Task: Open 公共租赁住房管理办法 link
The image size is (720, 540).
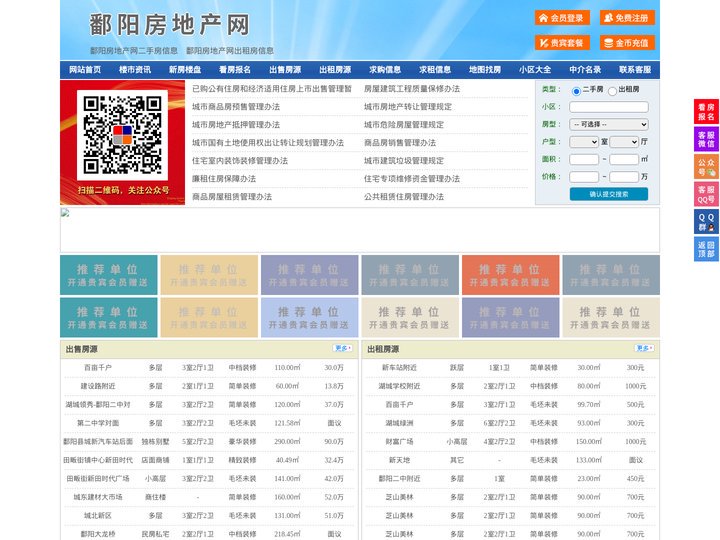Action: pos(404,197)
